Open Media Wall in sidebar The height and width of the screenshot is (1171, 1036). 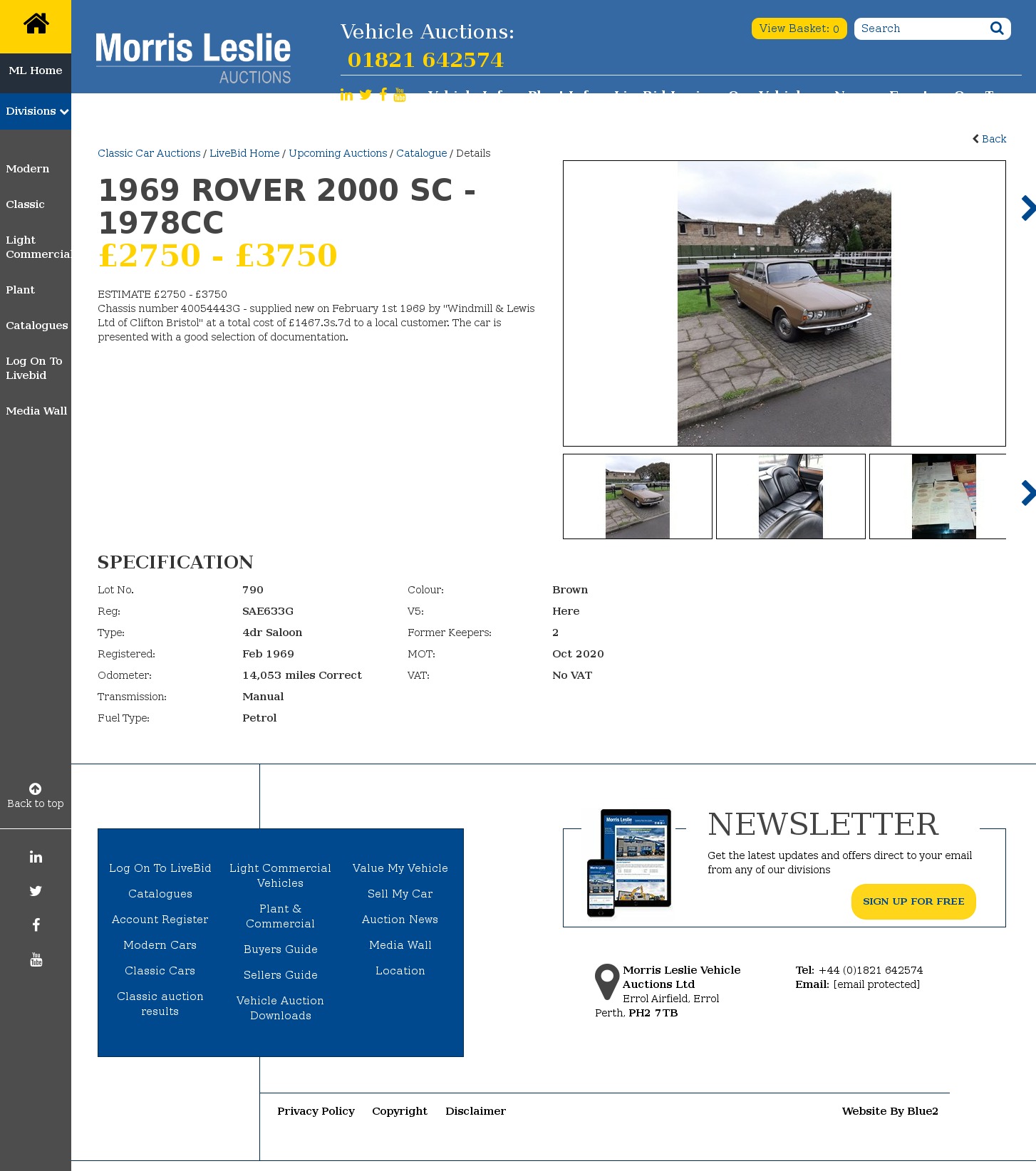(36, 411)
